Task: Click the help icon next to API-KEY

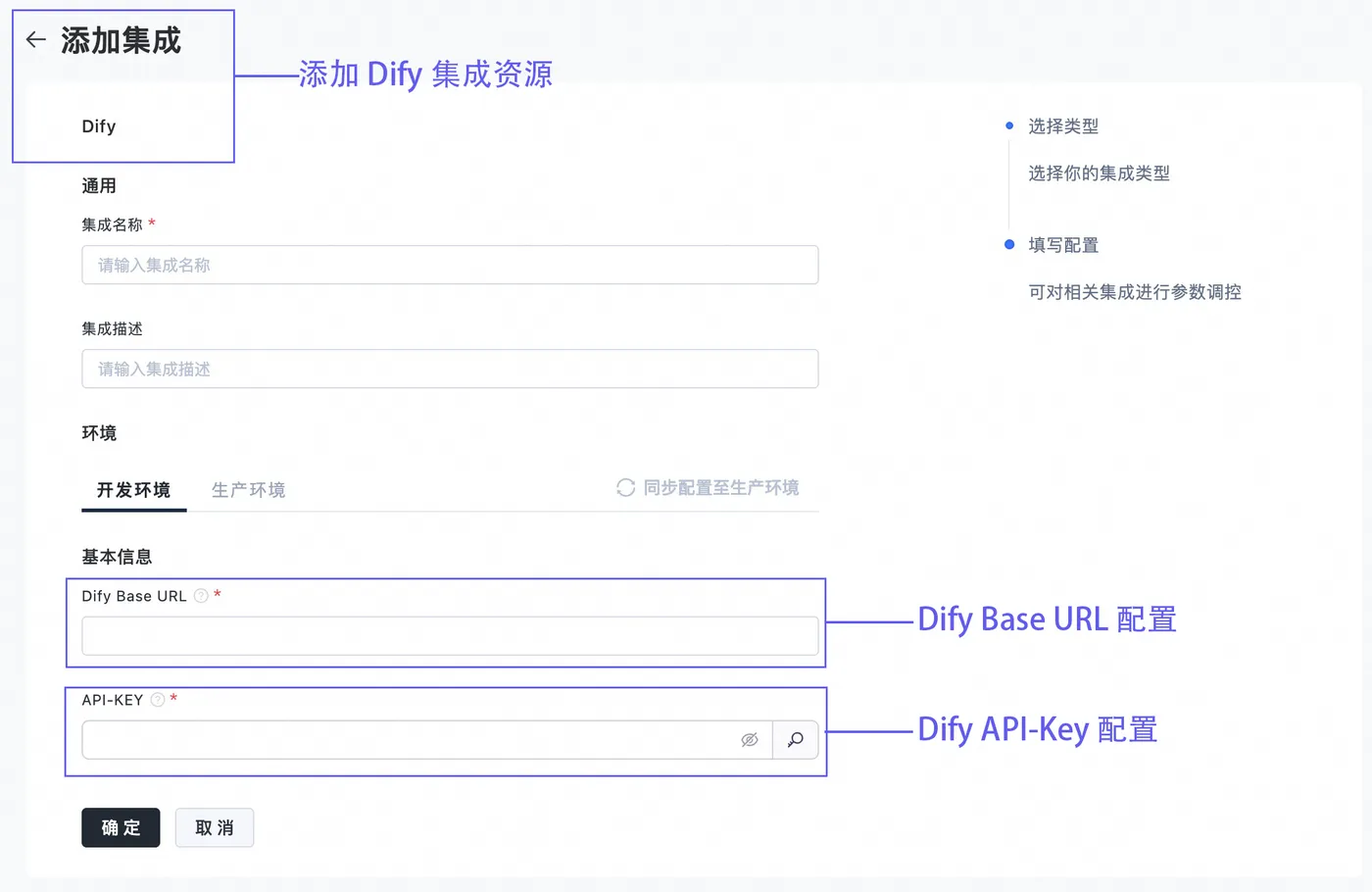Action: point(158,700)
